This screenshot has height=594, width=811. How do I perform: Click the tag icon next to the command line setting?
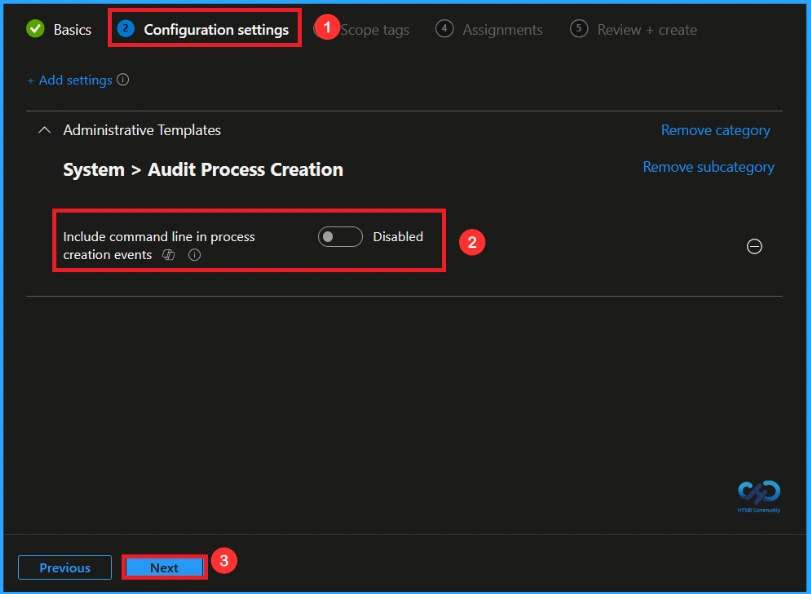coord(168,255)
